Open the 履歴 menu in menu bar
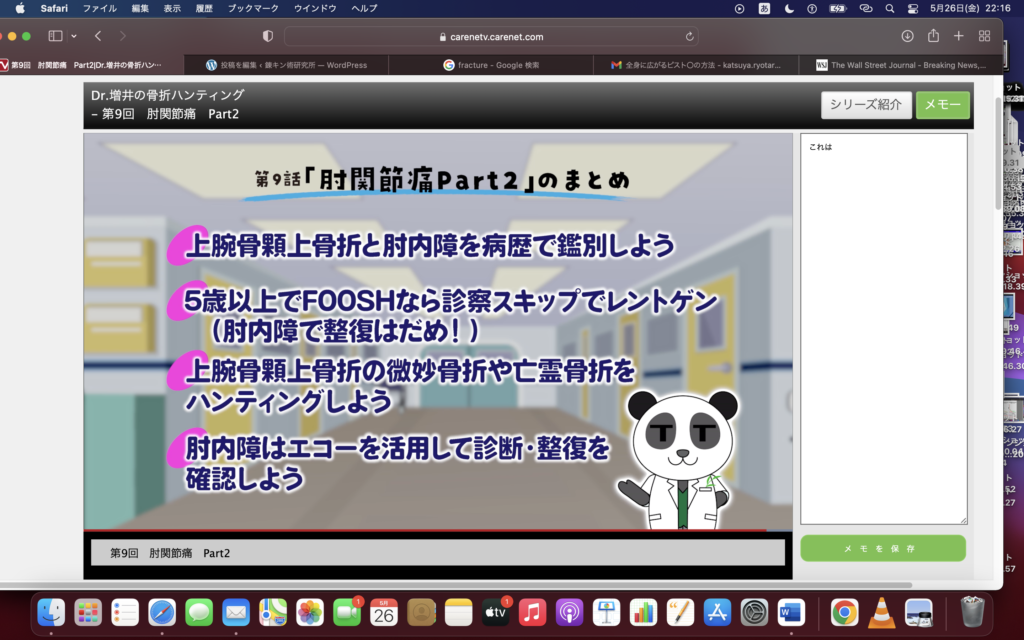The image size is (1024, 640). coord(203,8)
